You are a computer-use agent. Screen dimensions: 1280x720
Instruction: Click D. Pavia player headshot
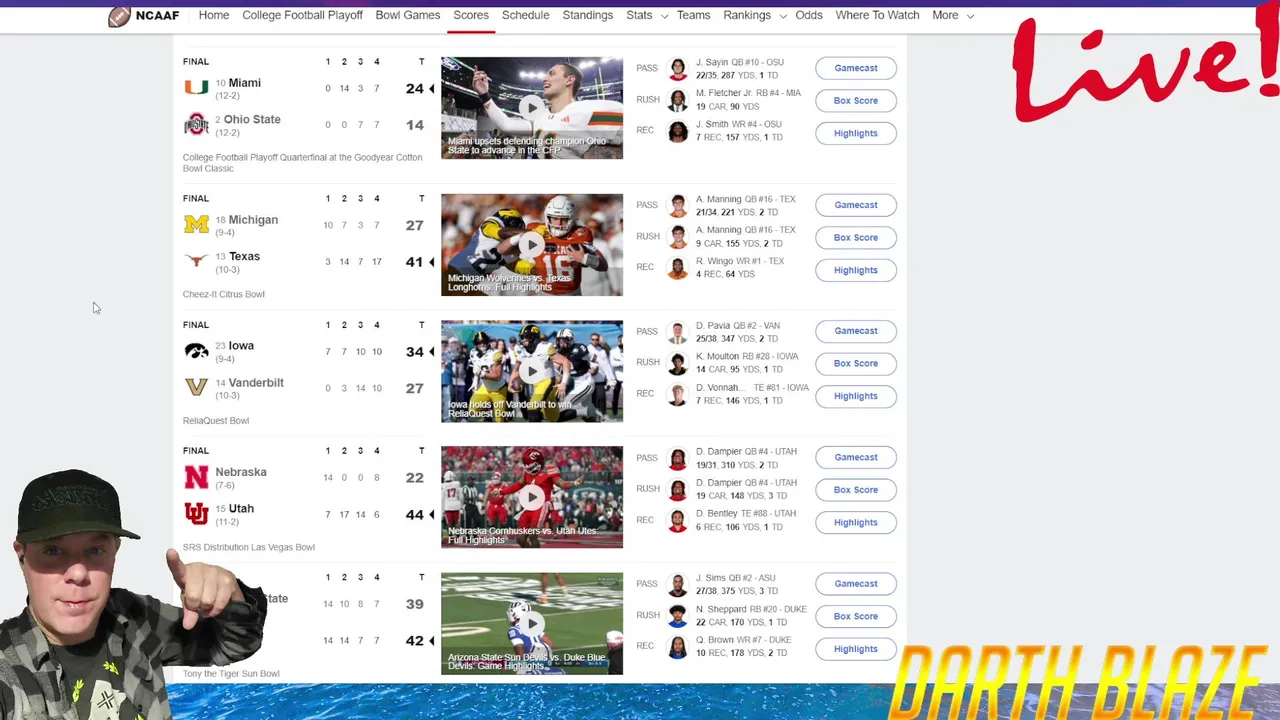tap(678, 332)
